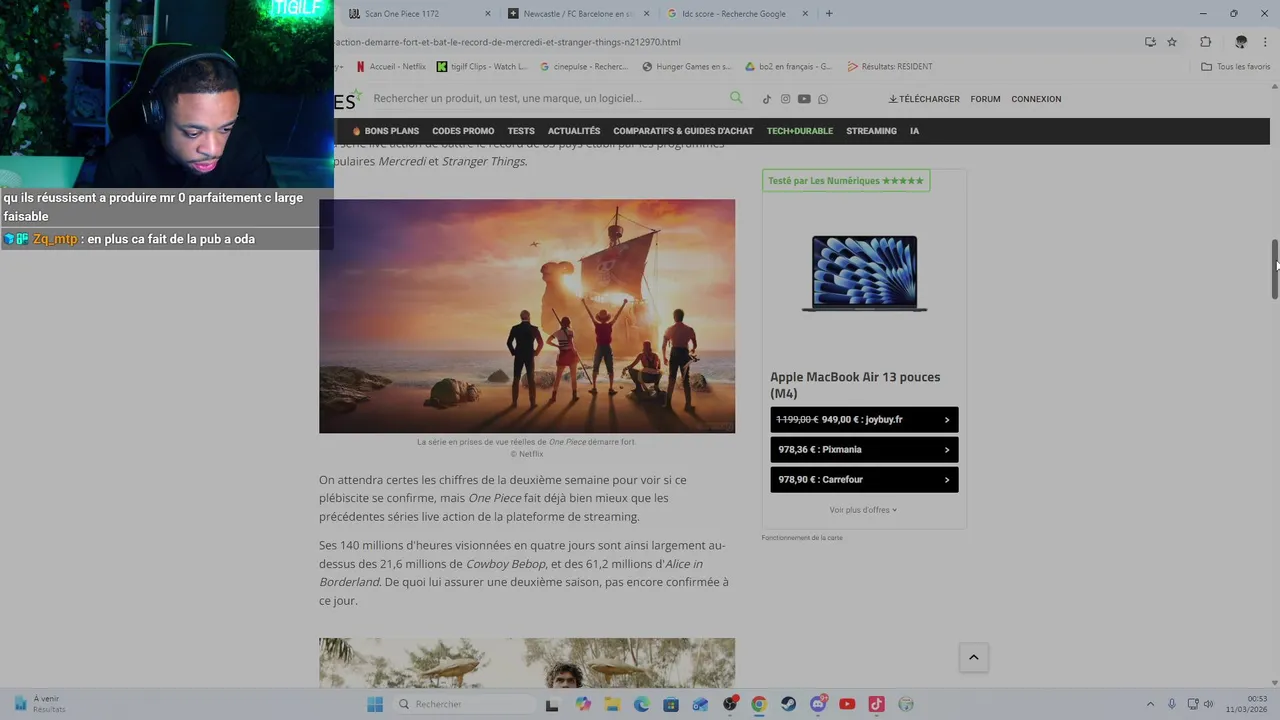Open COMPARATIFS & GUIDES D'ACHAT menu

[x=683, y=131]
